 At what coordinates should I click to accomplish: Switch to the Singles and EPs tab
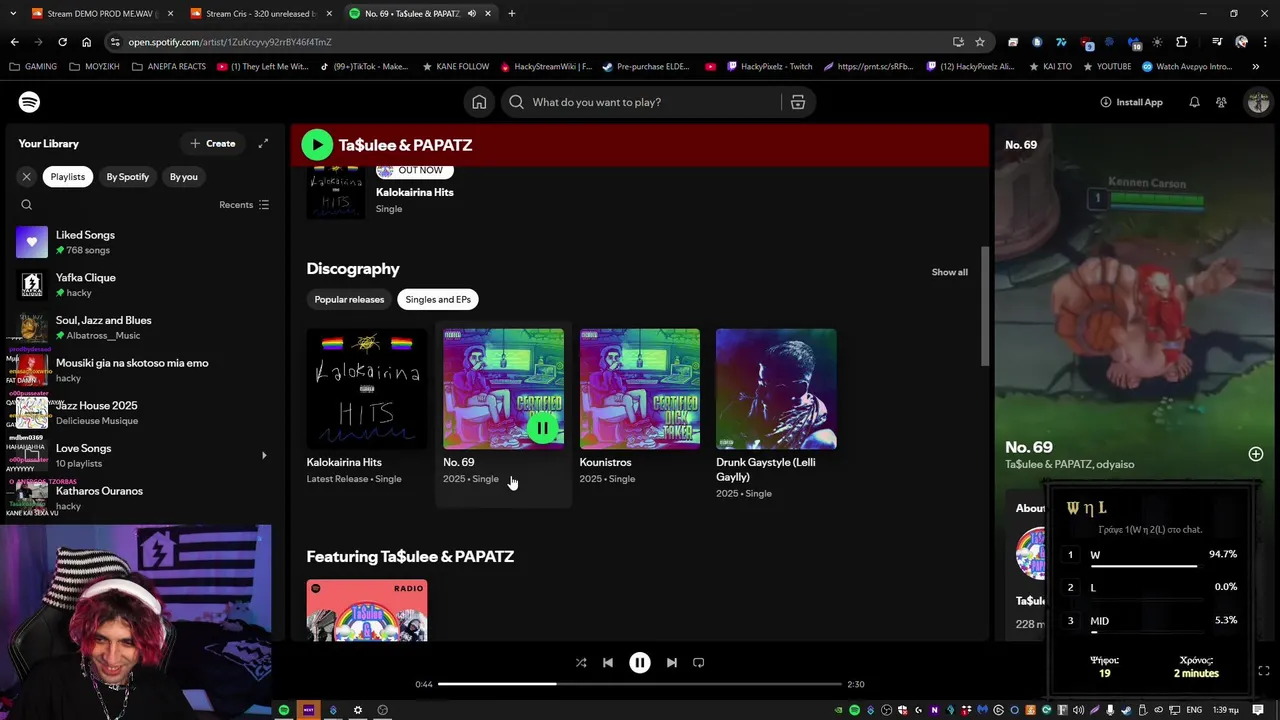[x=438, y=299]
